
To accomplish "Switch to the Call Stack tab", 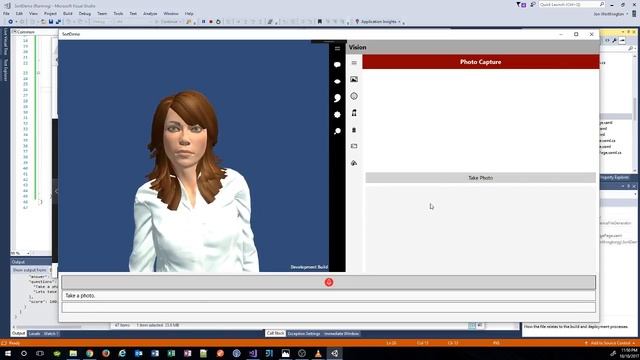I will click(x=276, y=333).
